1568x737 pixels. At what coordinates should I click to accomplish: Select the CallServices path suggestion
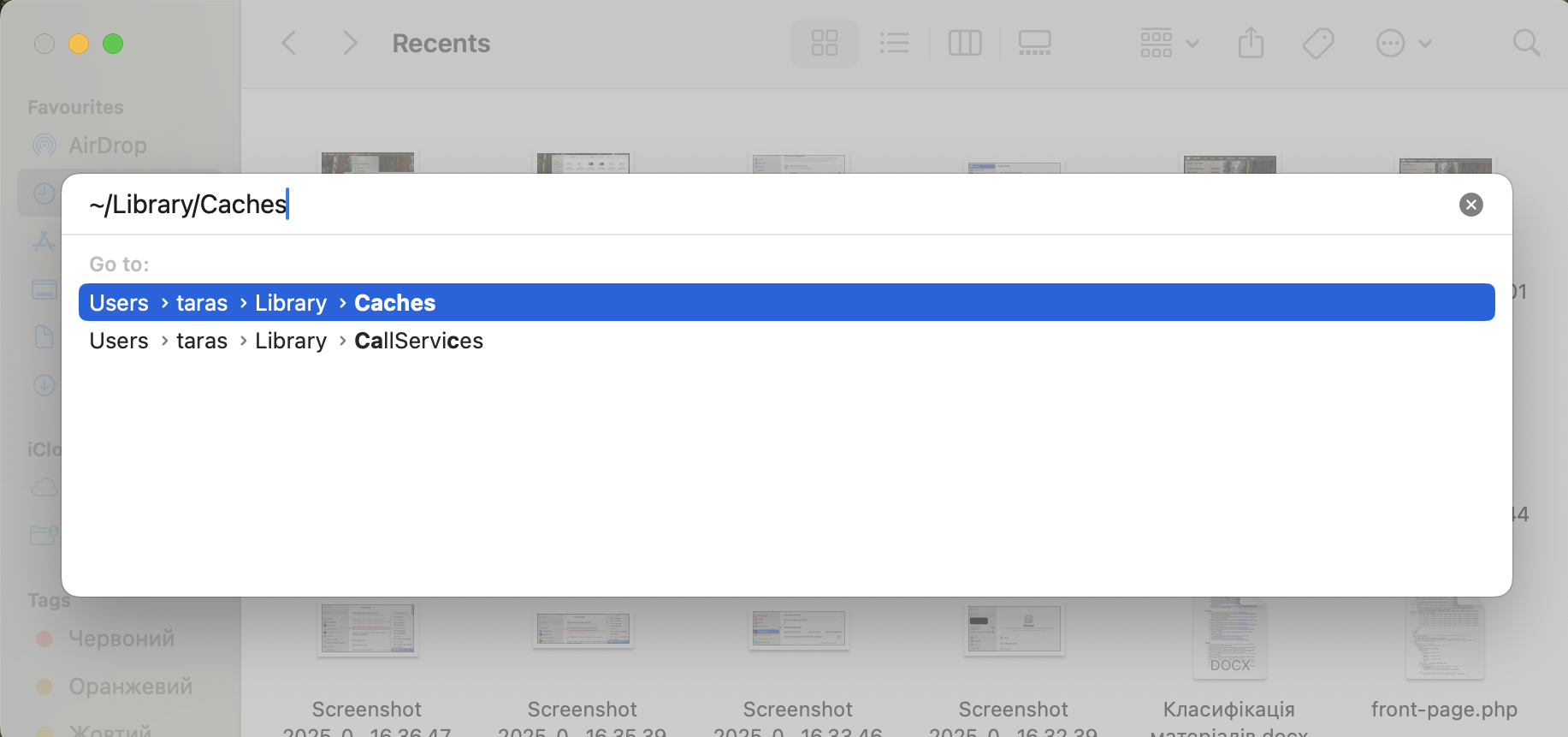coord(418,340)
